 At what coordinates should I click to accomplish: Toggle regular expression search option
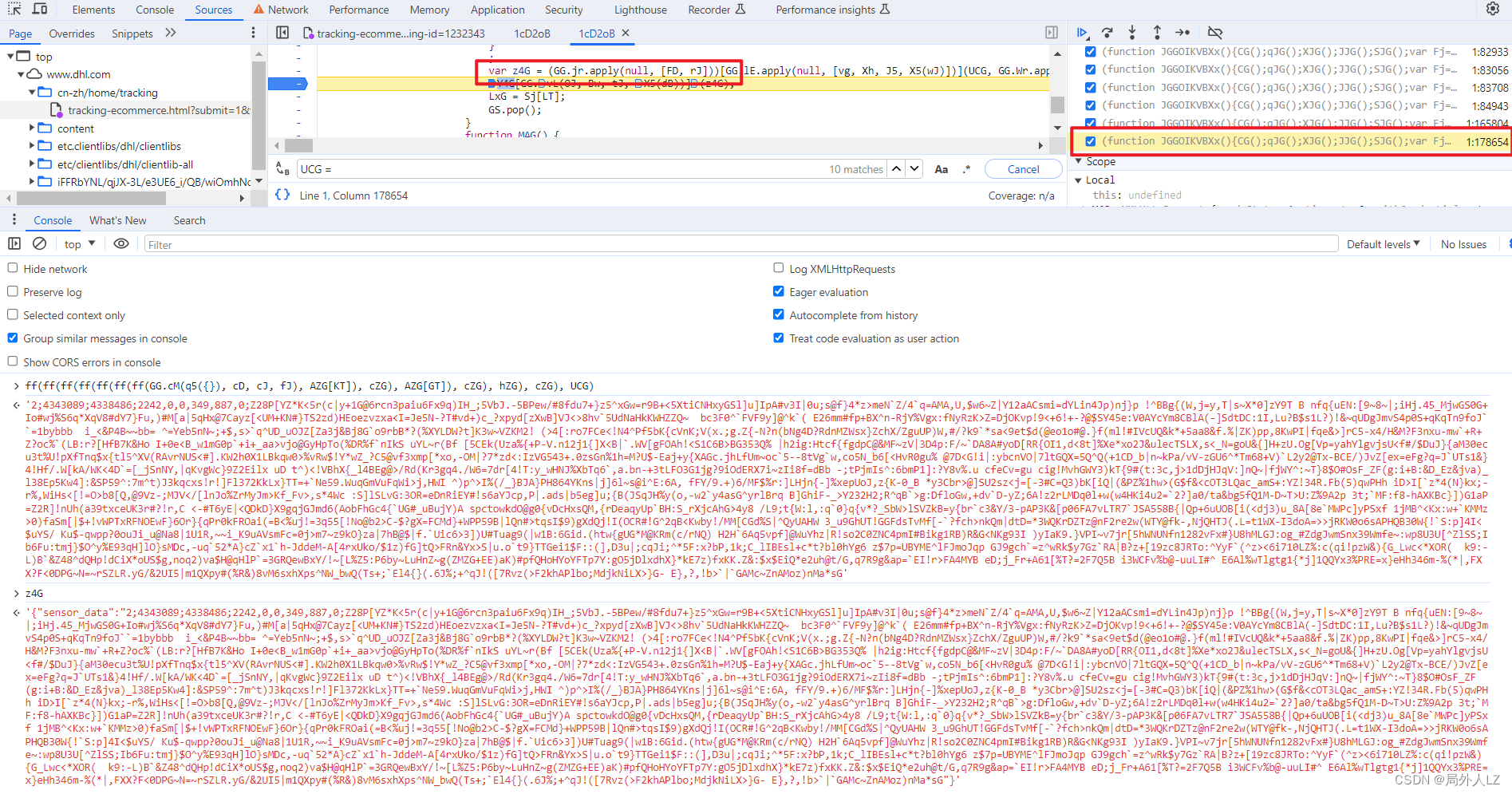tap(967, 169)
